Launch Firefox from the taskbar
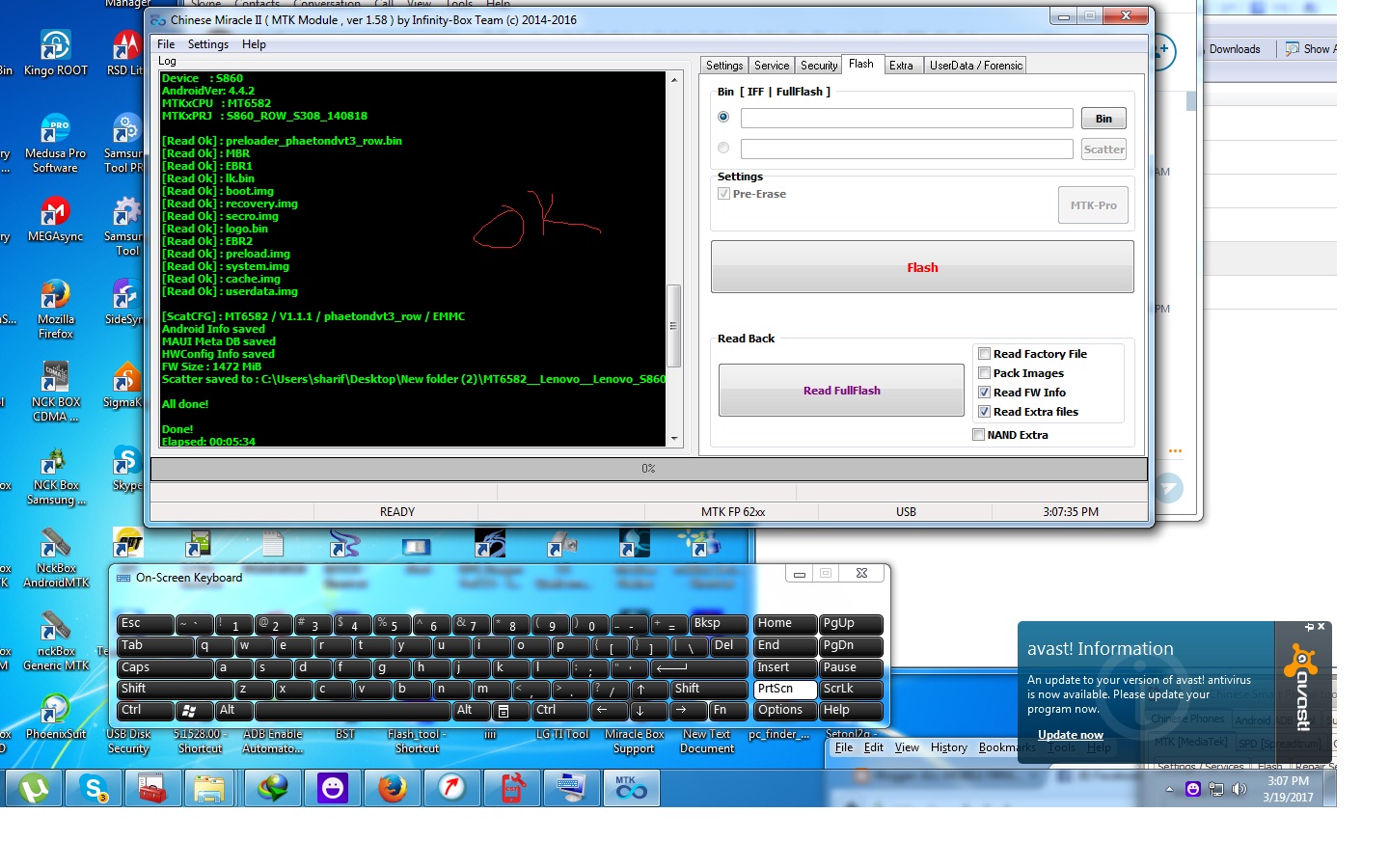The width and height of the screenshot is (1389, 868). click(x=393, y=788)
